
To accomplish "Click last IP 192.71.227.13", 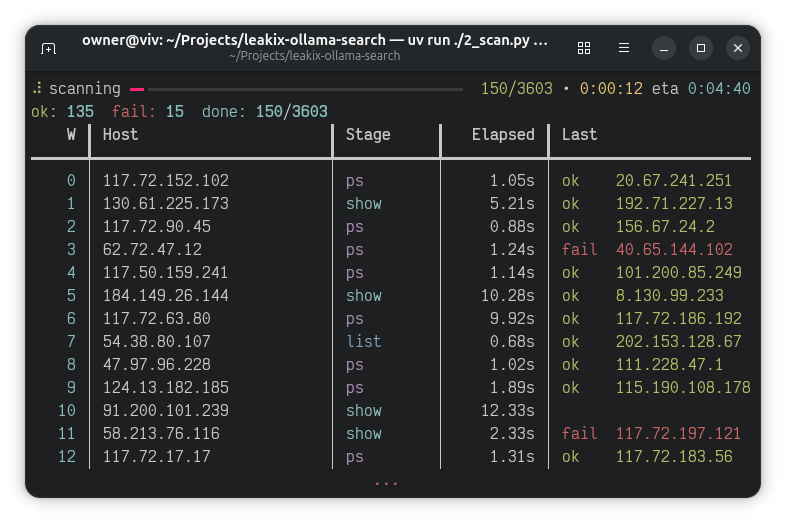I will coord(674,204).
